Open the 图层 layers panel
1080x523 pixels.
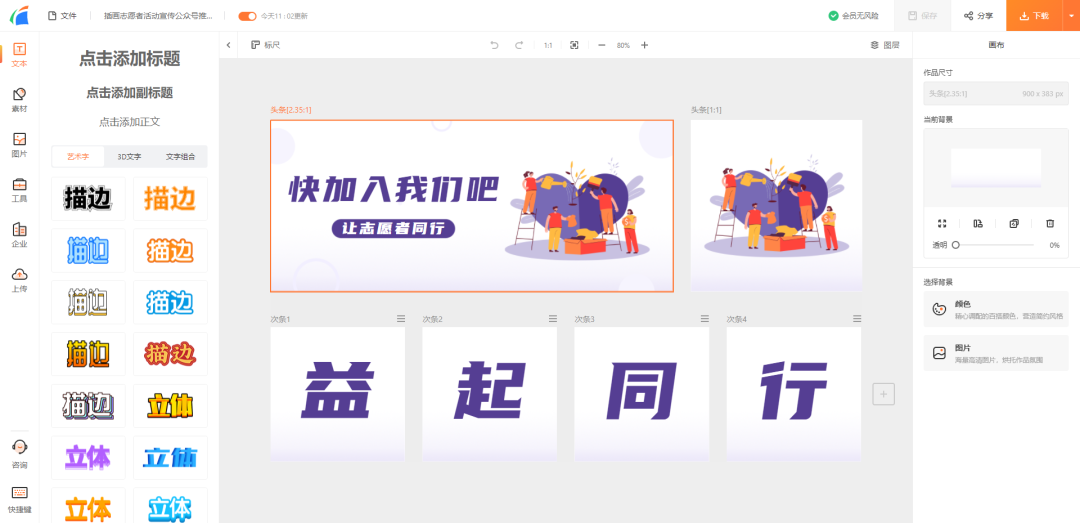885,45
